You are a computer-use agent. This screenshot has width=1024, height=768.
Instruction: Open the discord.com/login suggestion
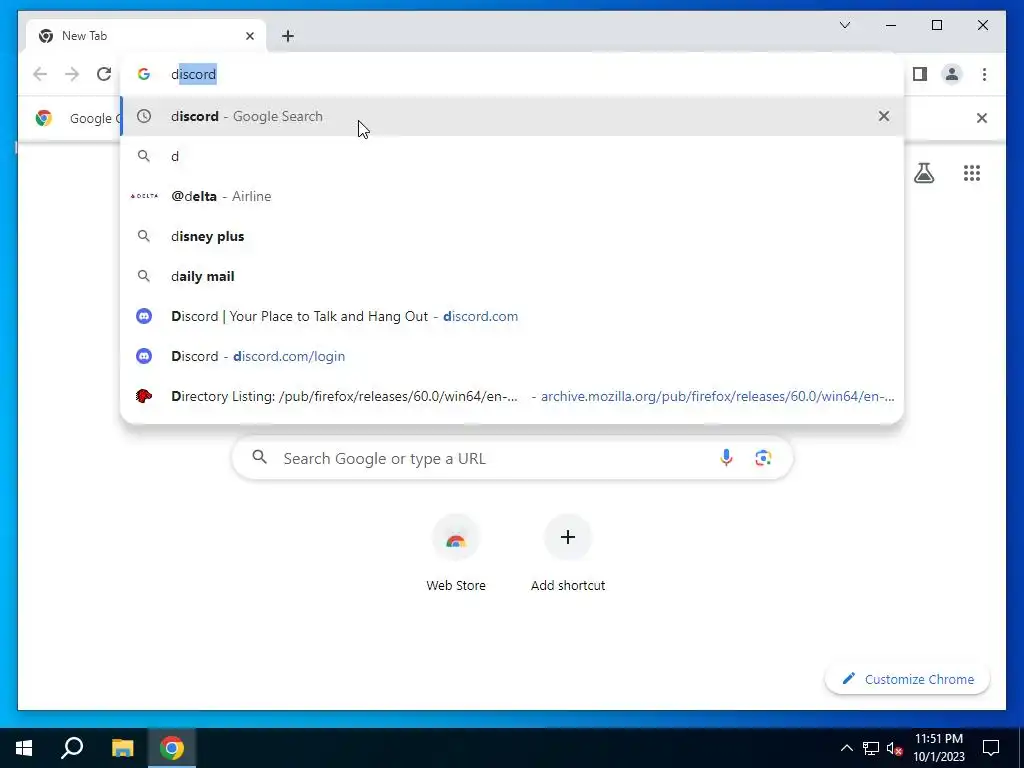pyautogui.click(x=512, y=356)
